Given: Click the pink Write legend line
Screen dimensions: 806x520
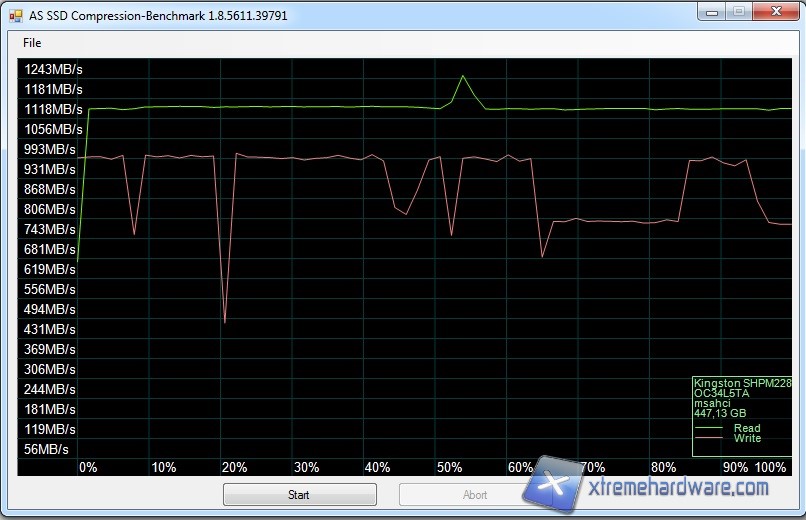Looking at the screenshot, I should 711,439.
